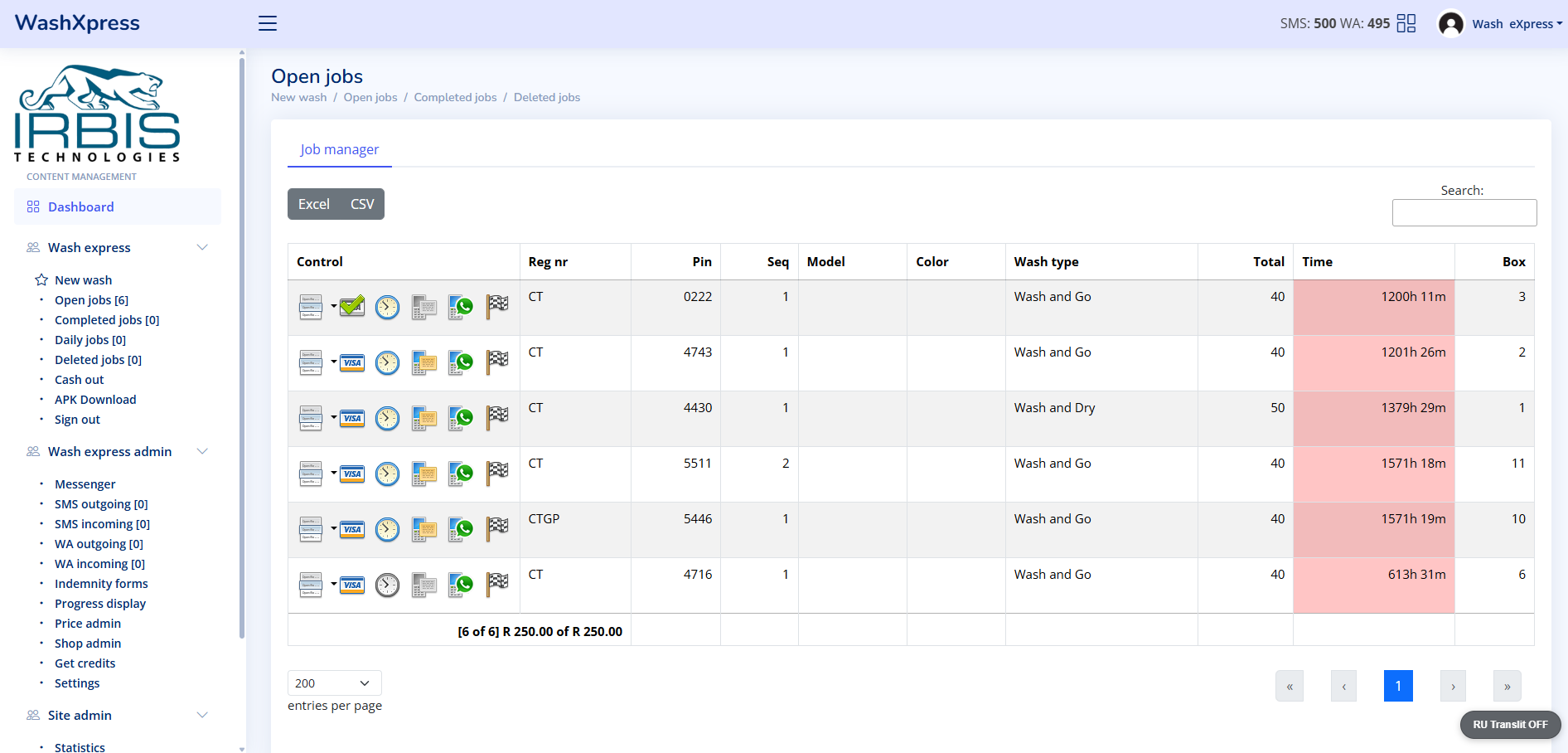Click the checkered flag in pin 5446 row

pos(497,529)
